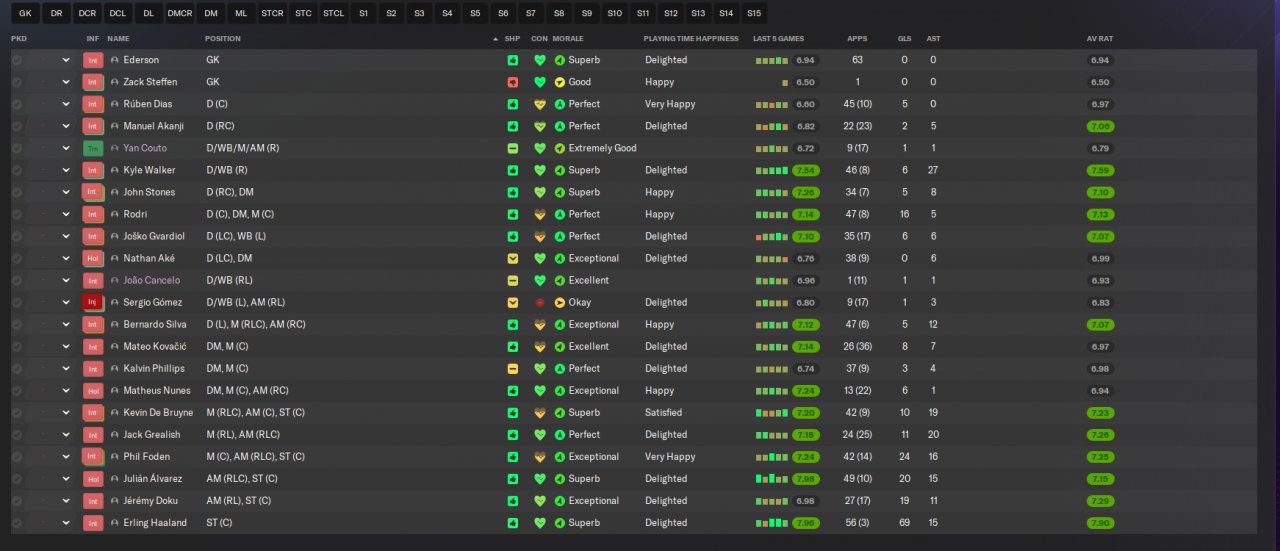Viewport: 1280px width, 551px height.
Task: Toggle the picked circle for Rodri
Action: (17, 214)
